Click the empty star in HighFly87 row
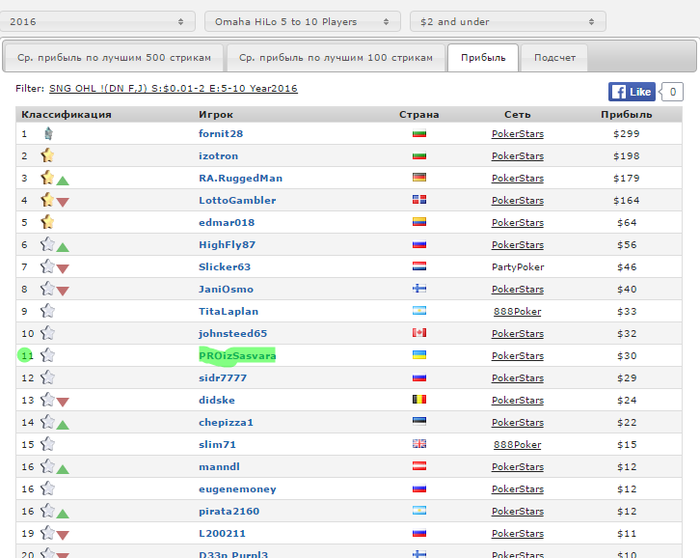This screenshot has width=700, height=558. click(47, 244)
